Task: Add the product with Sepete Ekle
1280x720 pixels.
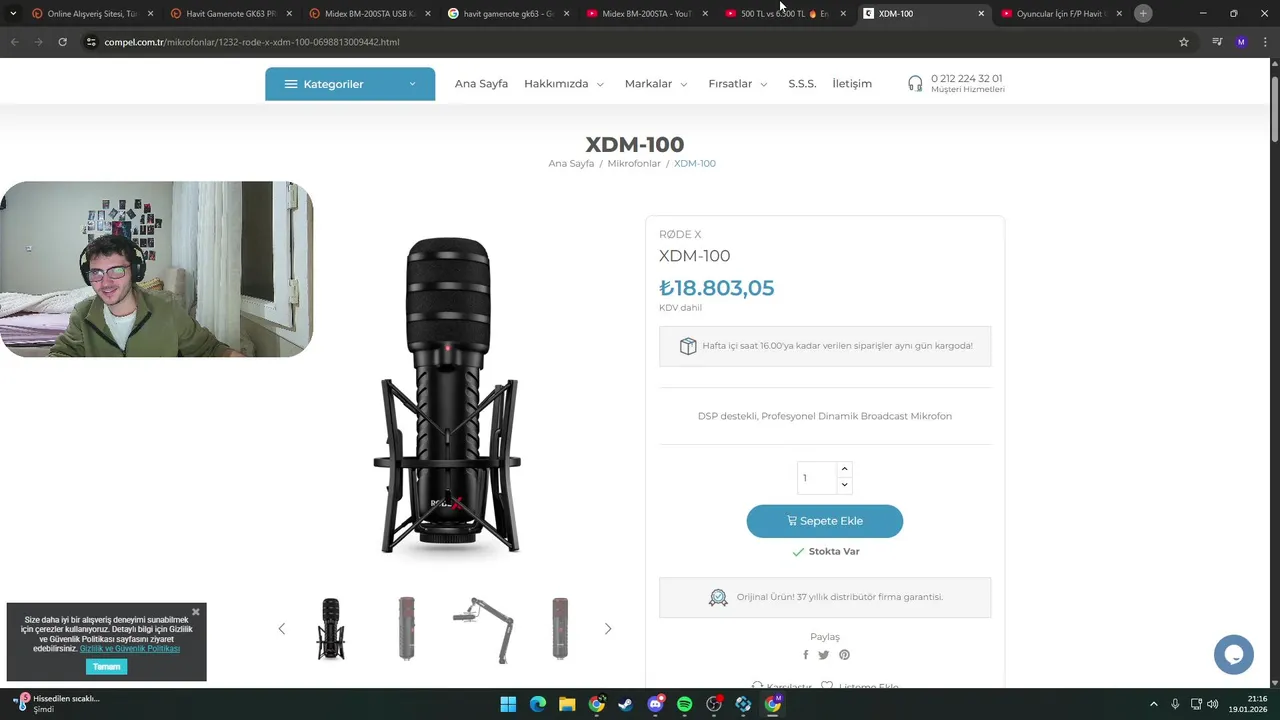Action: 825,521
